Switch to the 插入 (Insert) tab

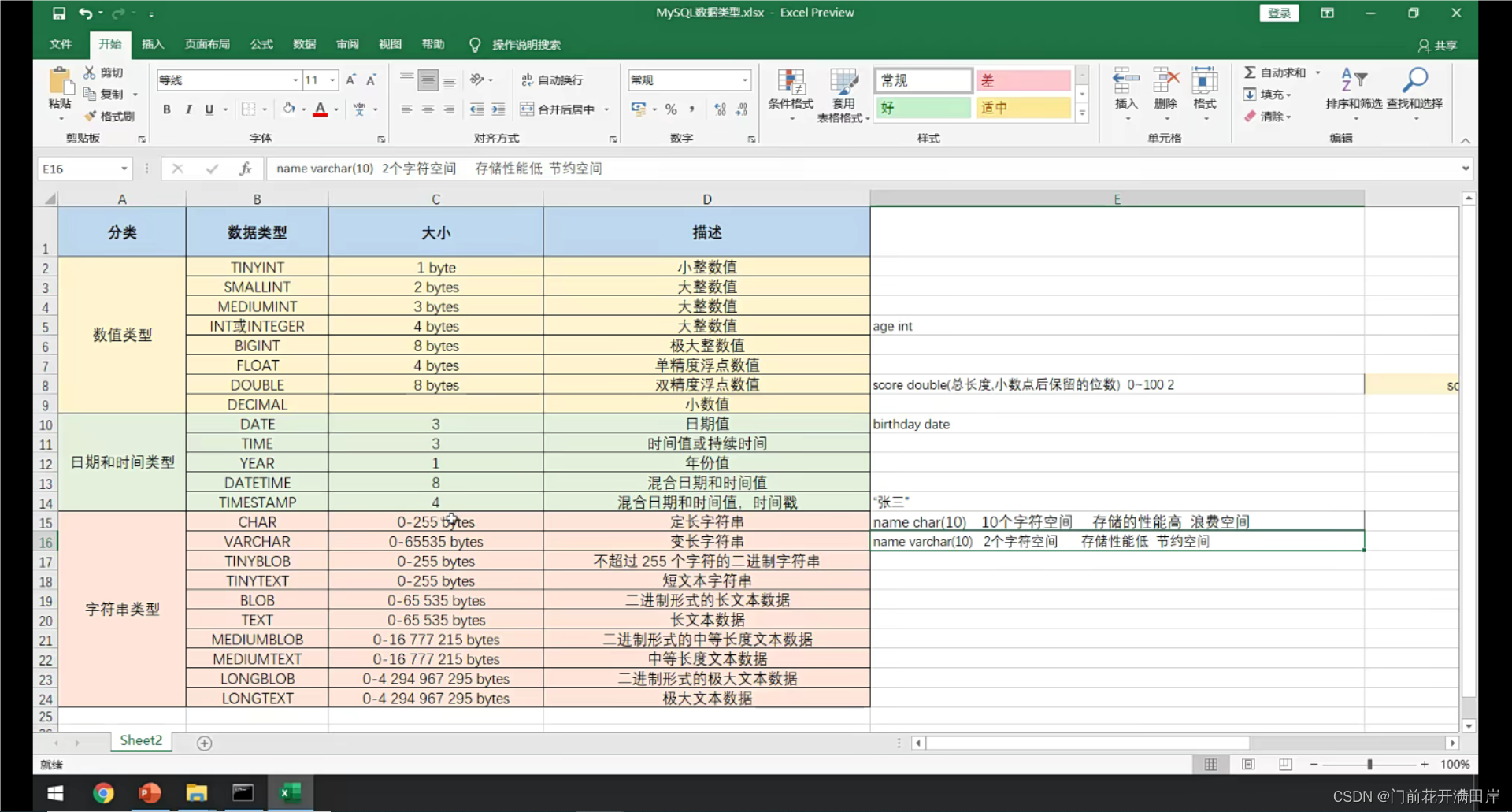[153, 44]
